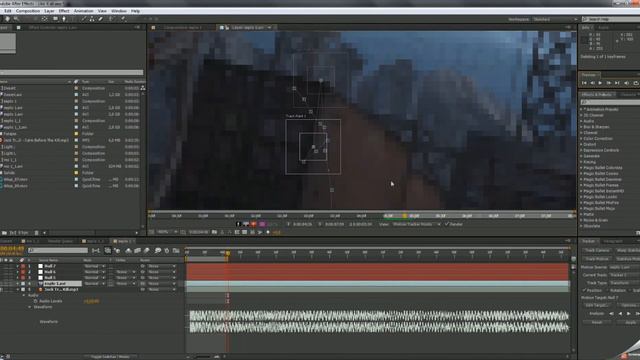640x360 pixels.
Task: Open Null 7 blending mode dropdown
Action: [x=94, y=266]
